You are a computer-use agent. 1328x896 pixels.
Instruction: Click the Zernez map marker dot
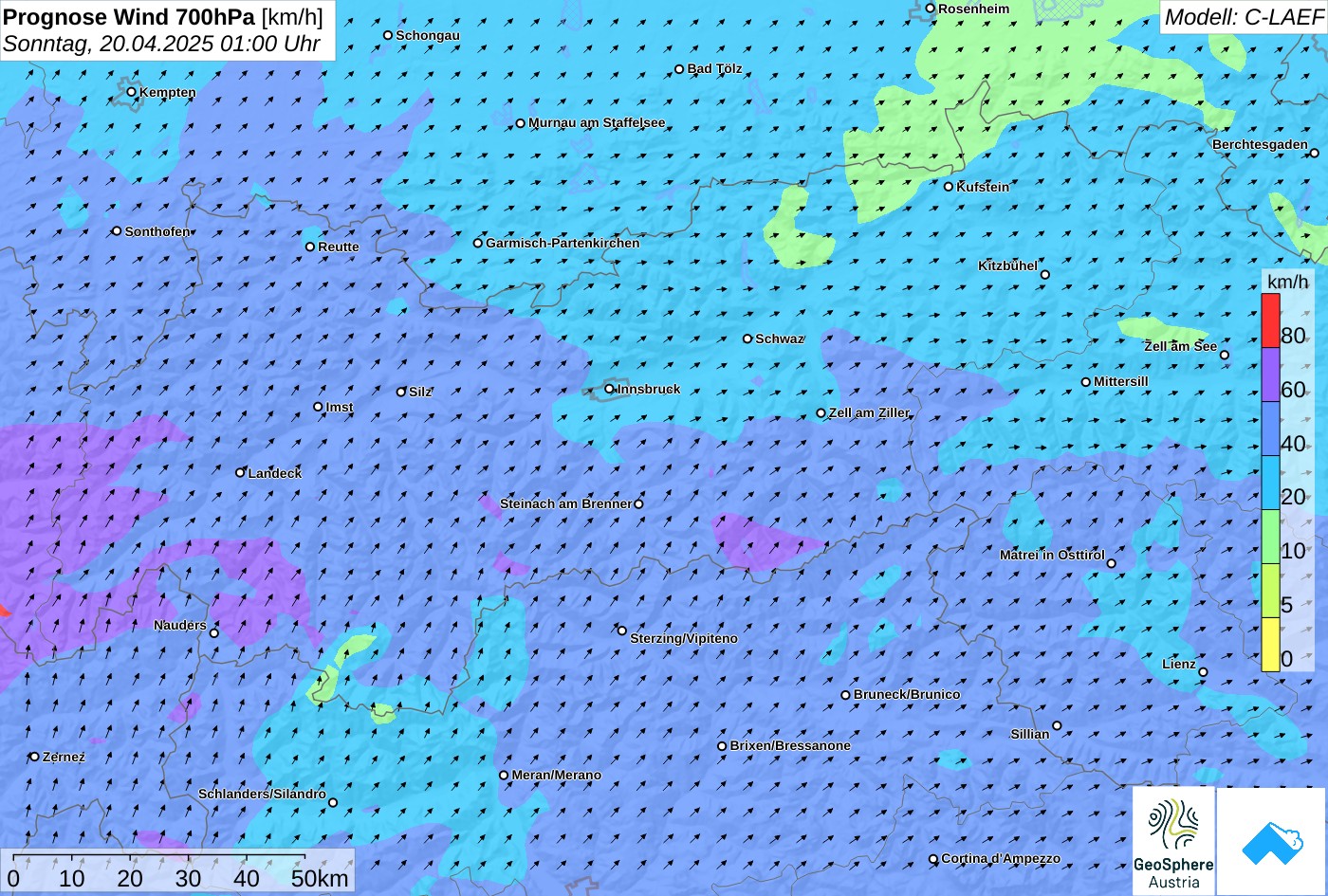pos(35,757)
